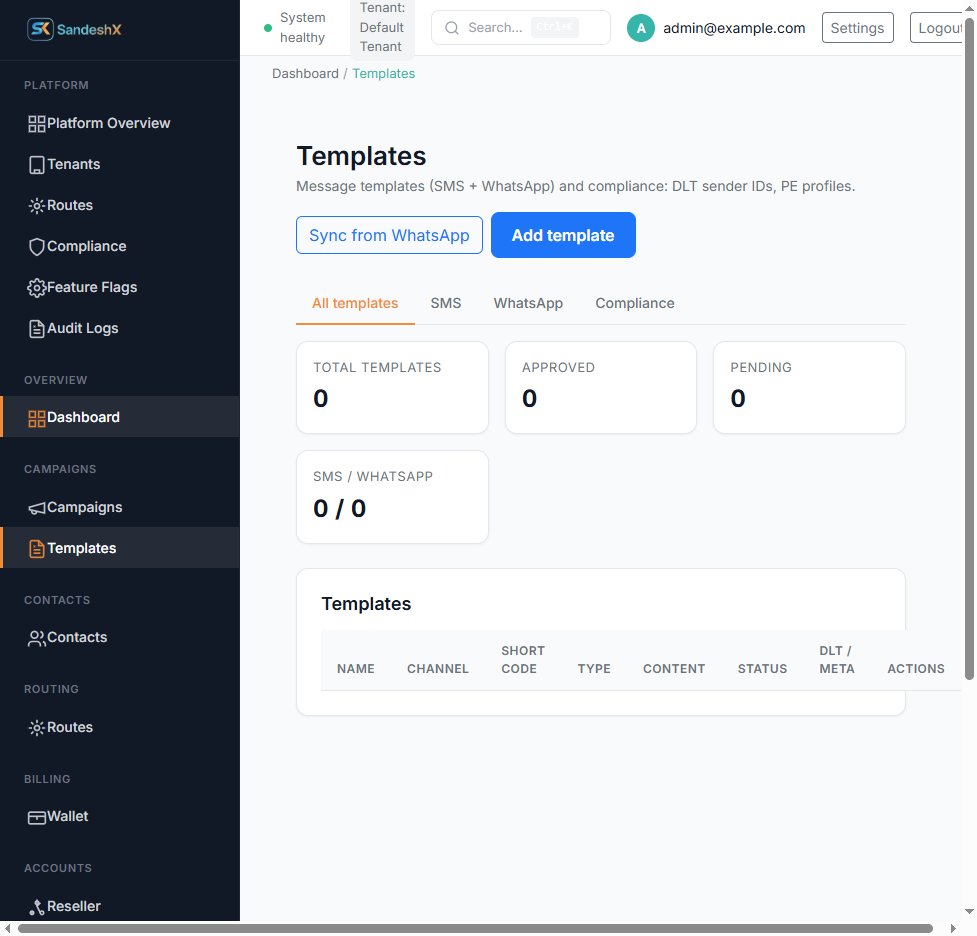Click the Platform Overview grid icon
The height and width of the screenshot is (936, 977).
(37, 124)
